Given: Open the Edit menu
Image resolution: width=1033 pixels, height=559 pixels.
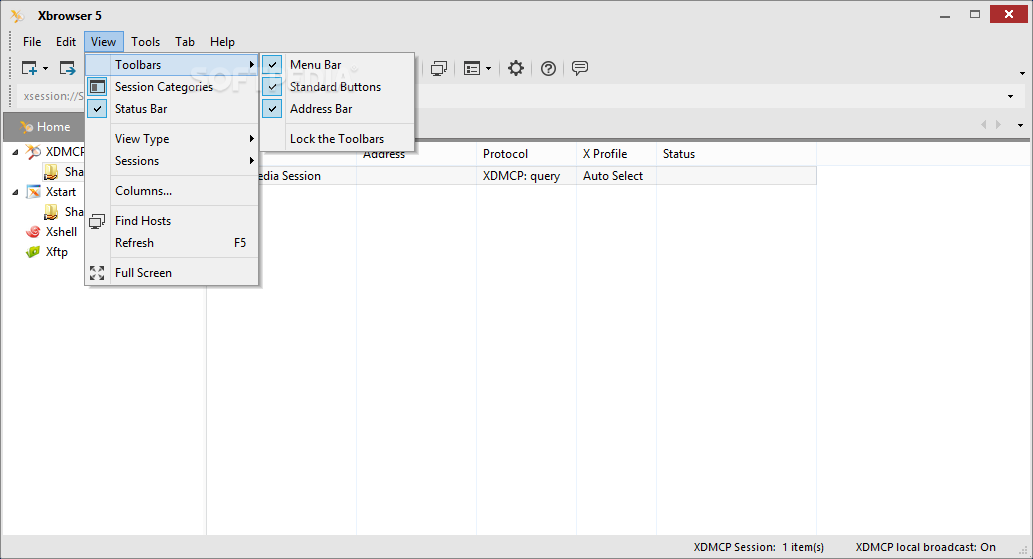Looking at the screenshot, I should [66, 41].
